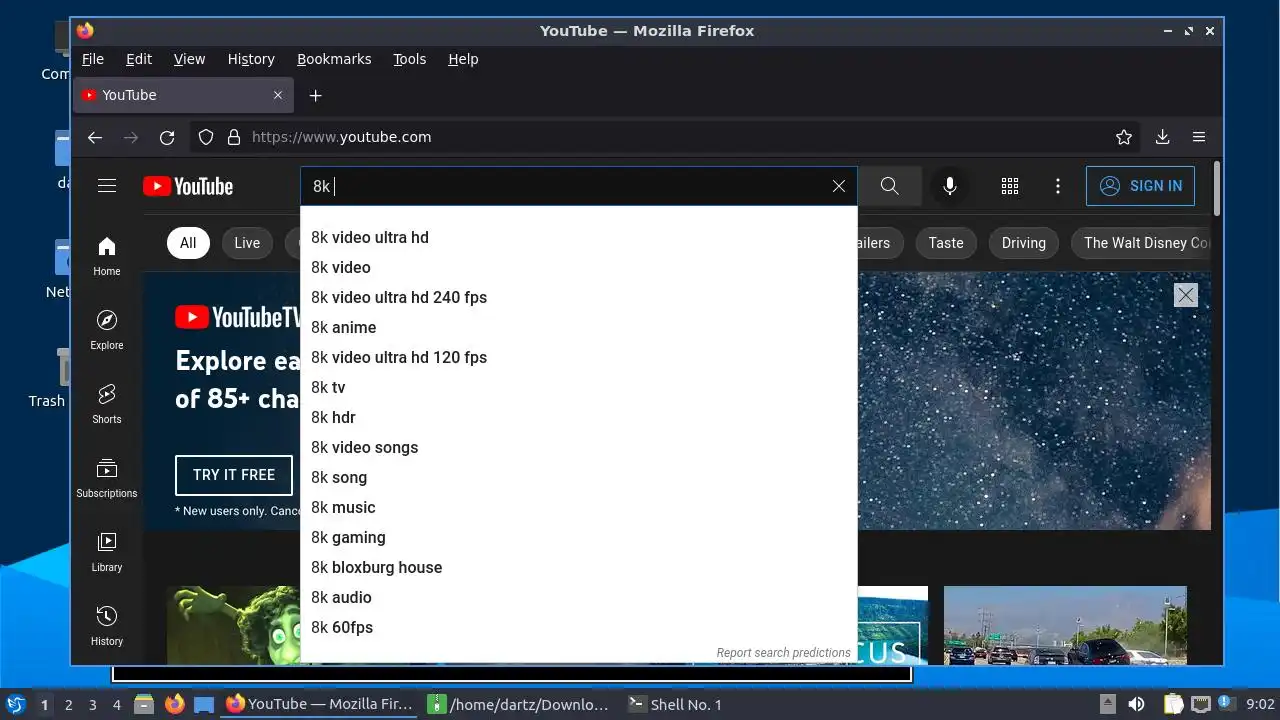The width and height of the screenshot is (1280, 720).
Task: Click the tracking protection shield icon
Action: click(206, 137)
